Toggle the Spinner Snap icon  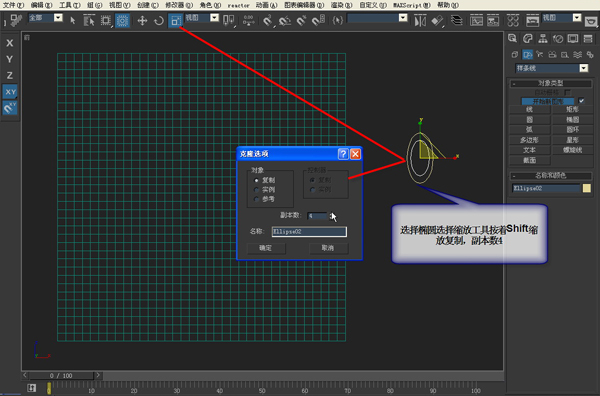[318, 20]
